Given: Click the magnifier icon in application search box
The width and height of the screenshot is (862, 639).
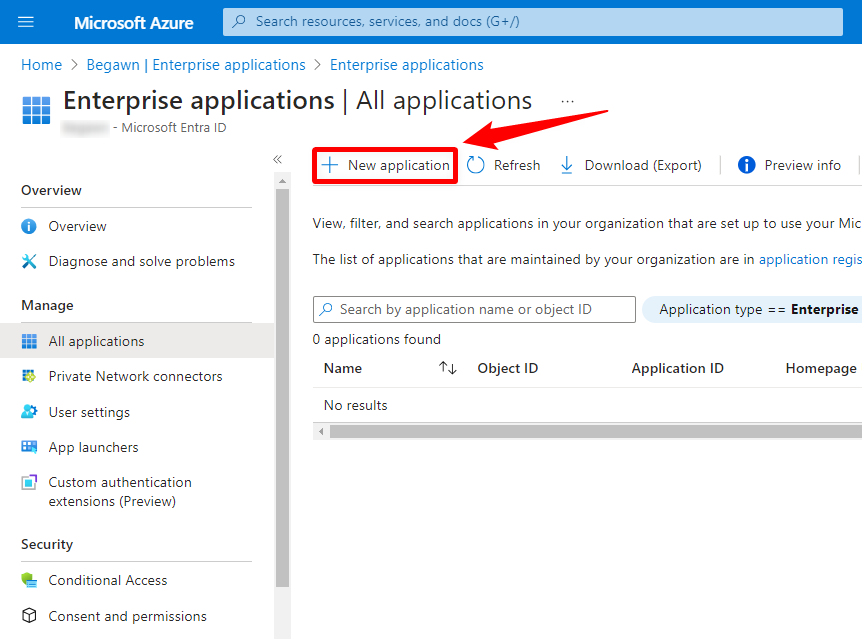Looking at the screenshot, I should [x=326, y=309].
